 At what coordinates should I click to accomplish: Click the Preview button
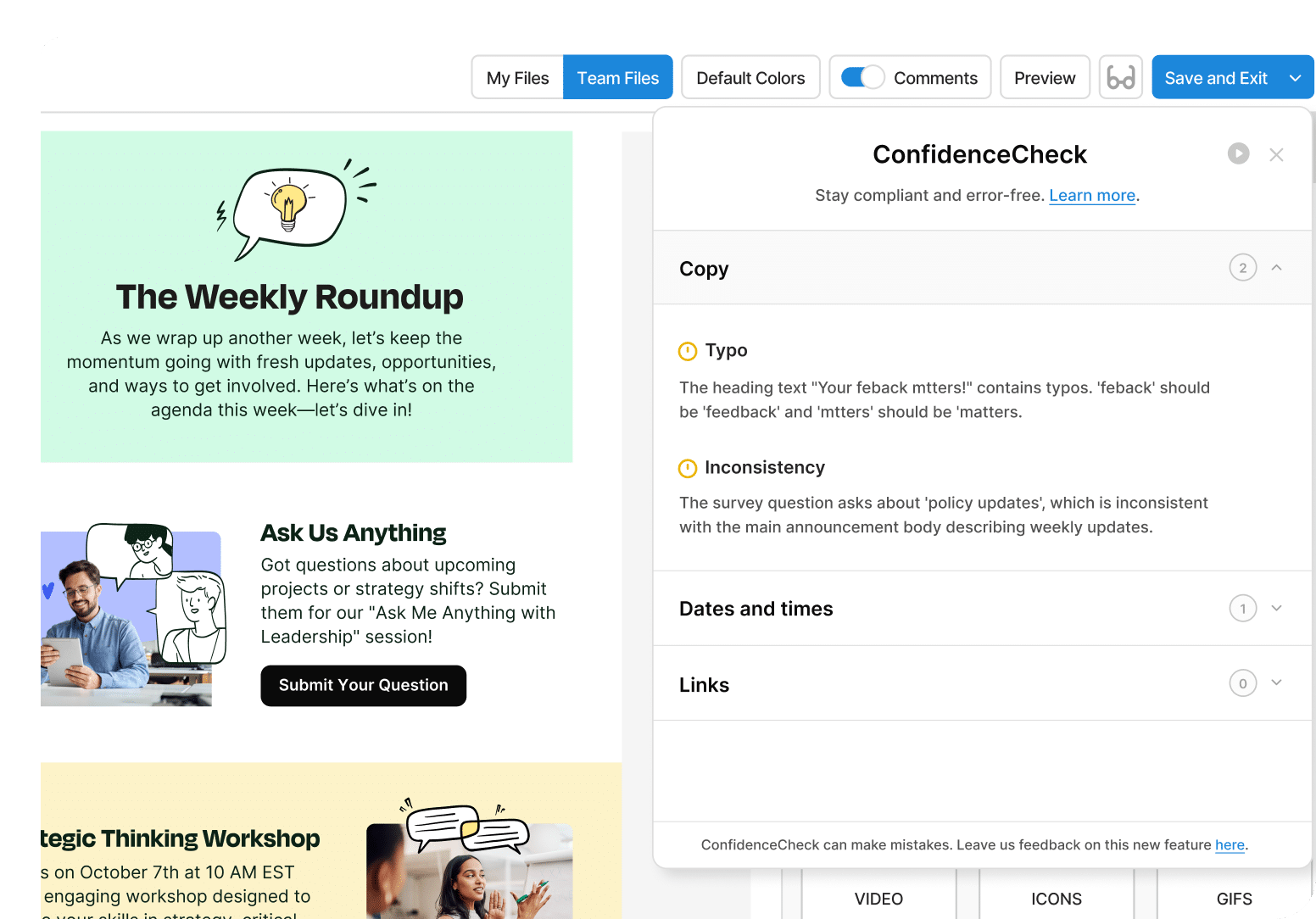[1045, 78]
